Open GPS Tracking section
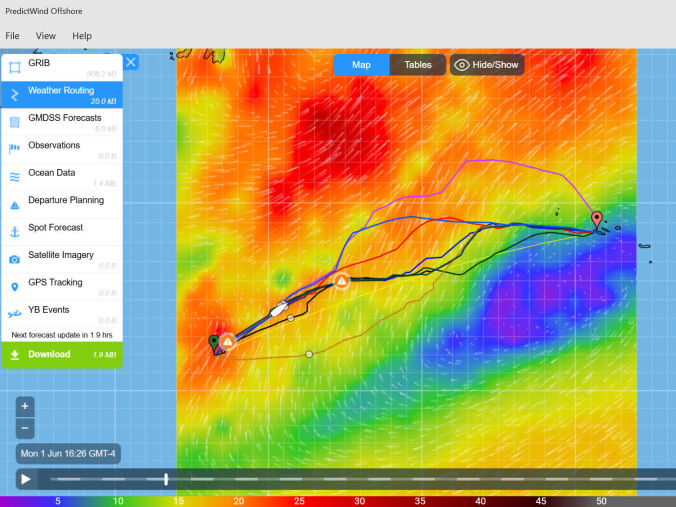The image size is (676, 507). coord(62,286)
